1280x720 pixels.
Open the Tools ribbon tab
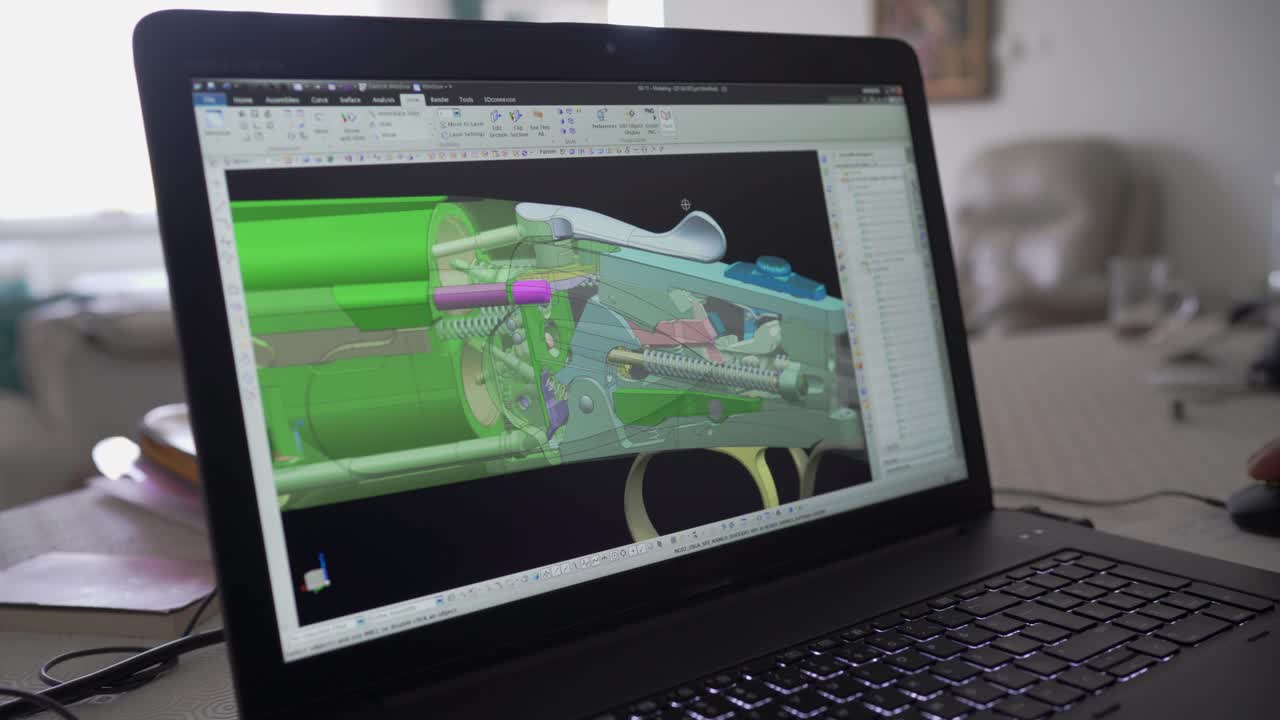point(464,100)
